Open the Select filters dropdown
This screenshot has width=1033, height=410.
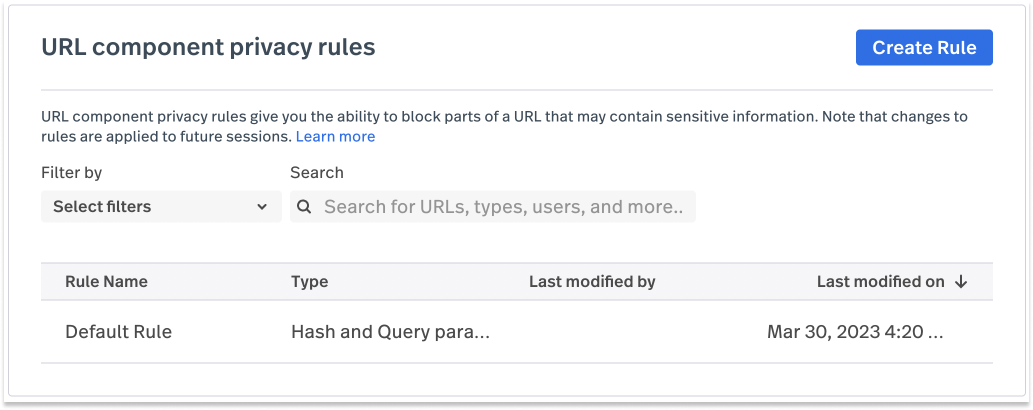point(161,206)
